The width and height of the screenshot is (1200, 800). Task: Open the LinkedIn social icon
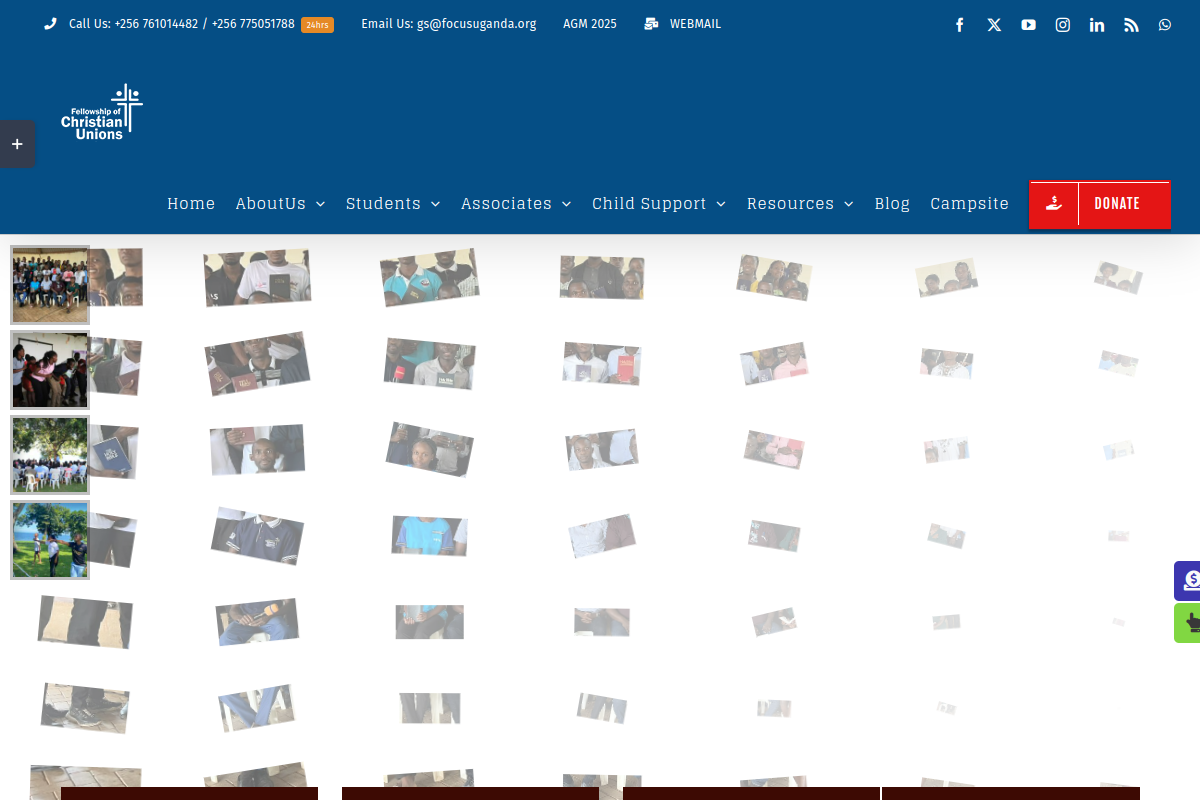coord(1097,25)
